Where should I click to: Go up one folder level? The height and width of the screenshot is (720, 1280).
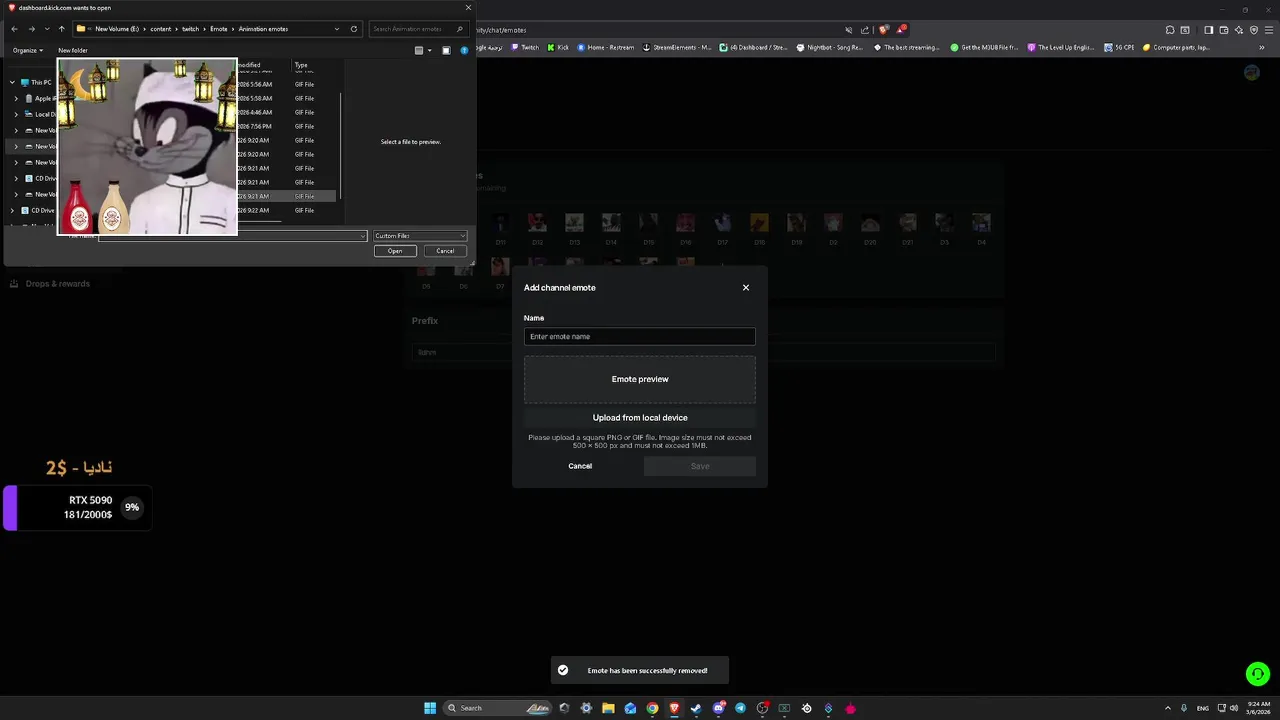(x=61, y=29)
